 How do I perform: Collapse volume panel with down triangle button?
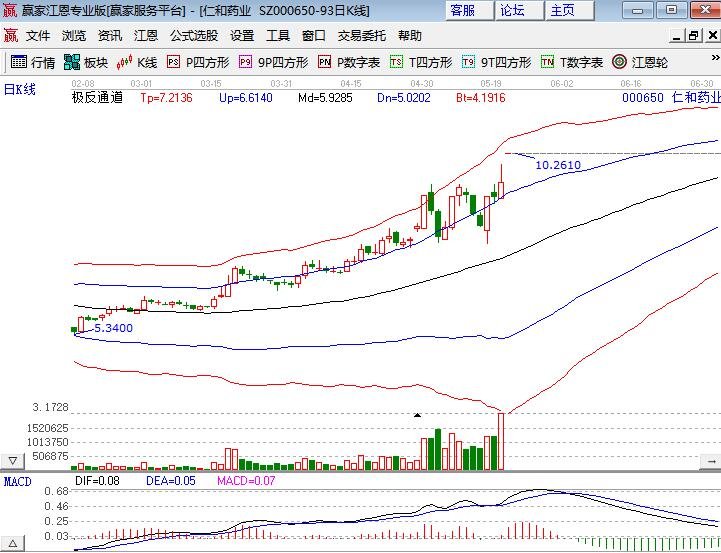click(x=13, y=461)
